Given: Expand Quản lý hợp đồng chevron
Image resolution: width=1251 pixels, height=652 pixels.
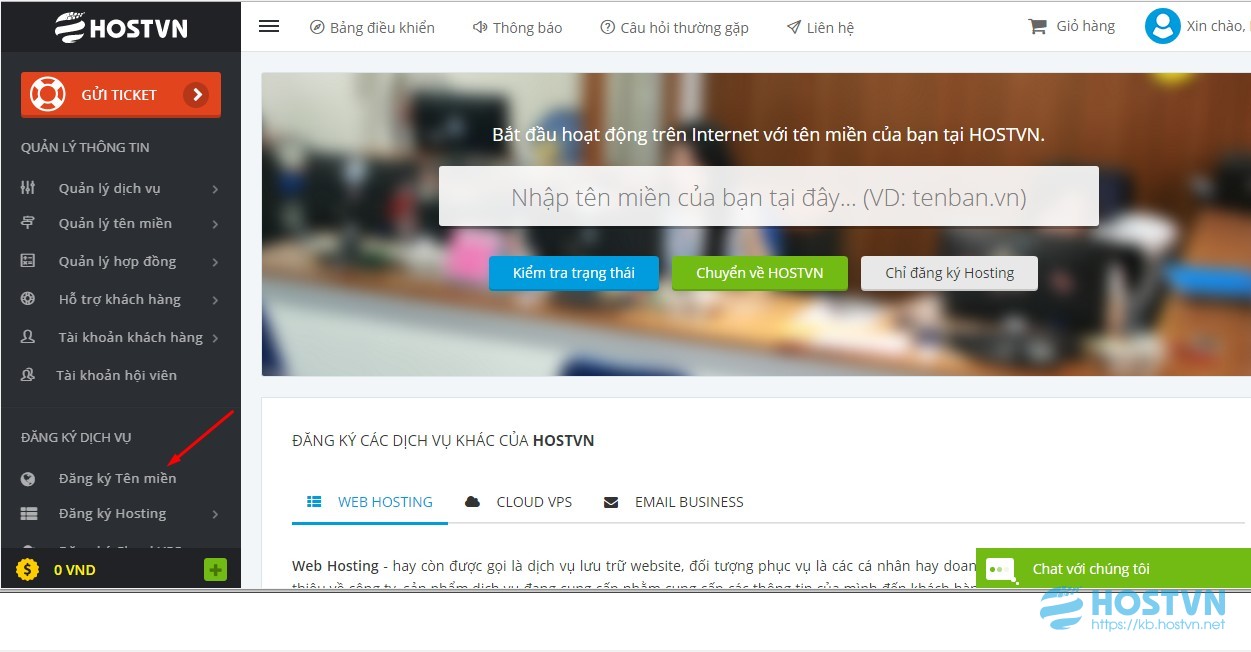Looking at the screenshot, I should coord(215,262).
